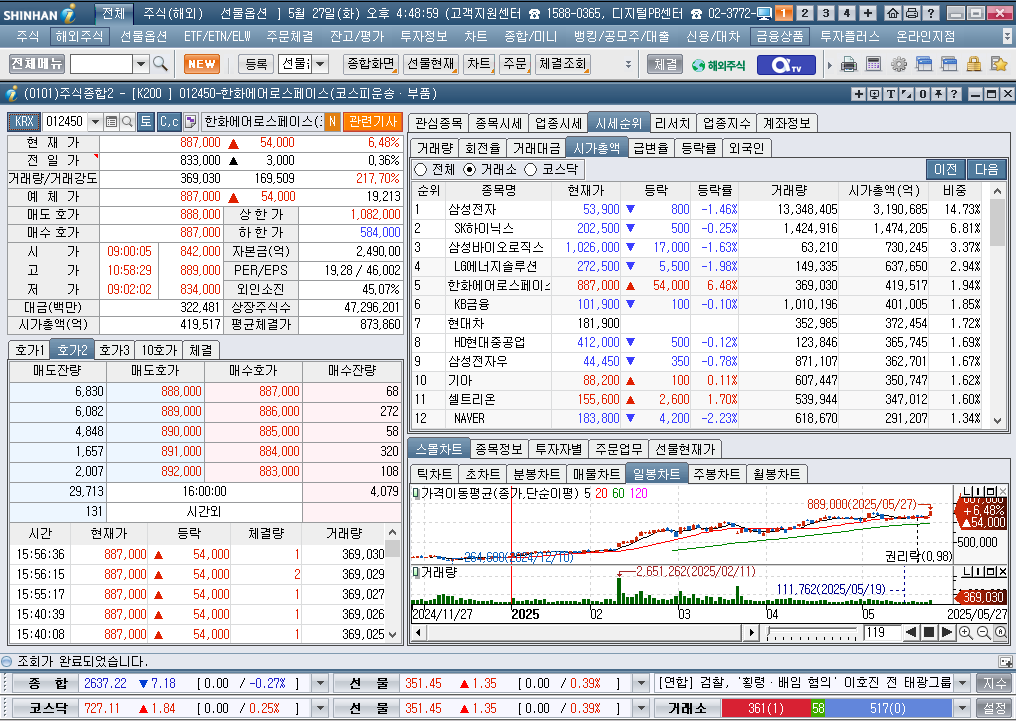Click the 이전 previous page button

point(945,169)
